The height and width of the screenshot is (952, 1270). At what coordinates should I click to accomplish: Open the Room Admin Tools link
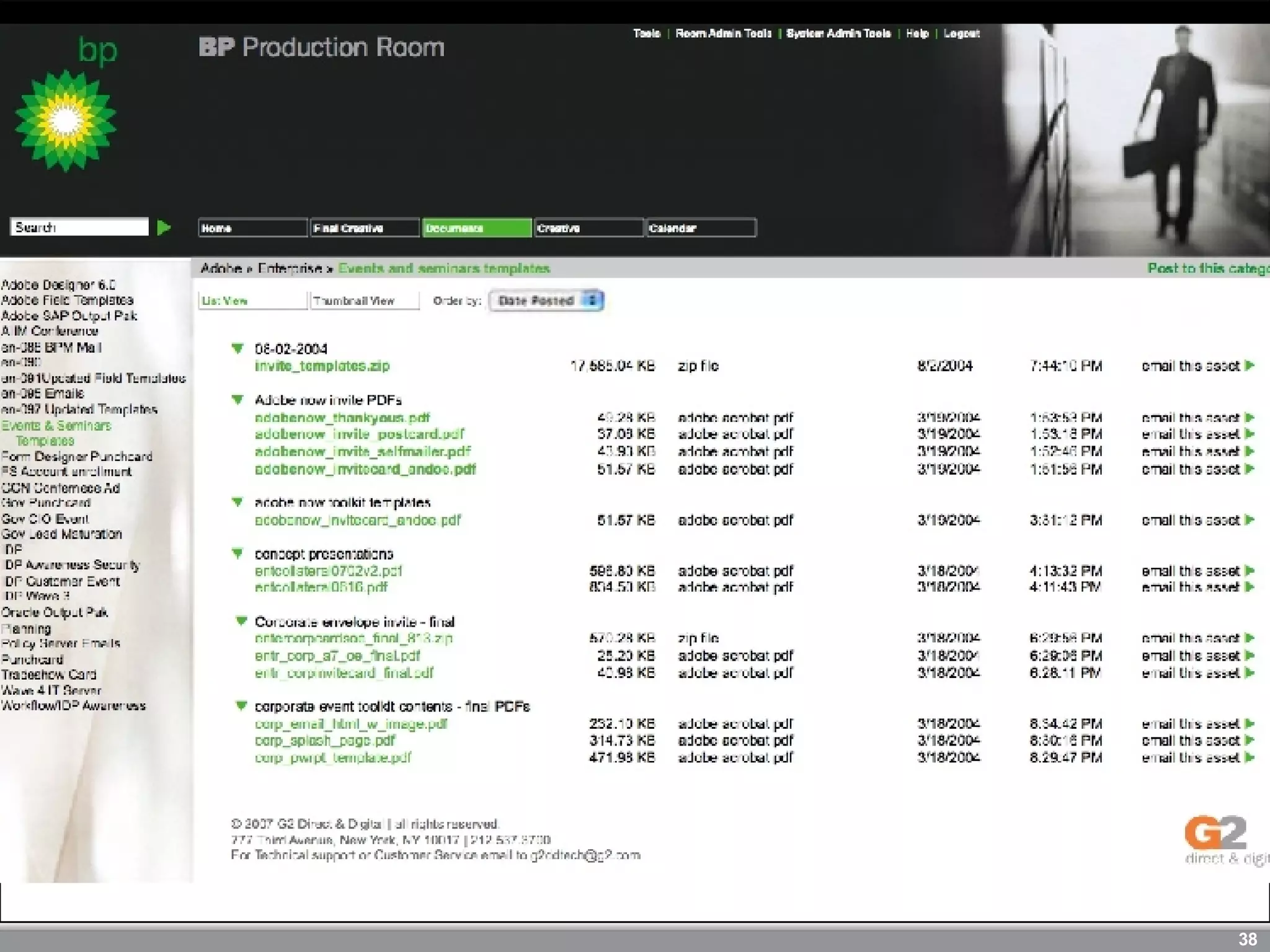pyautogui.click(x=723, y=33)
